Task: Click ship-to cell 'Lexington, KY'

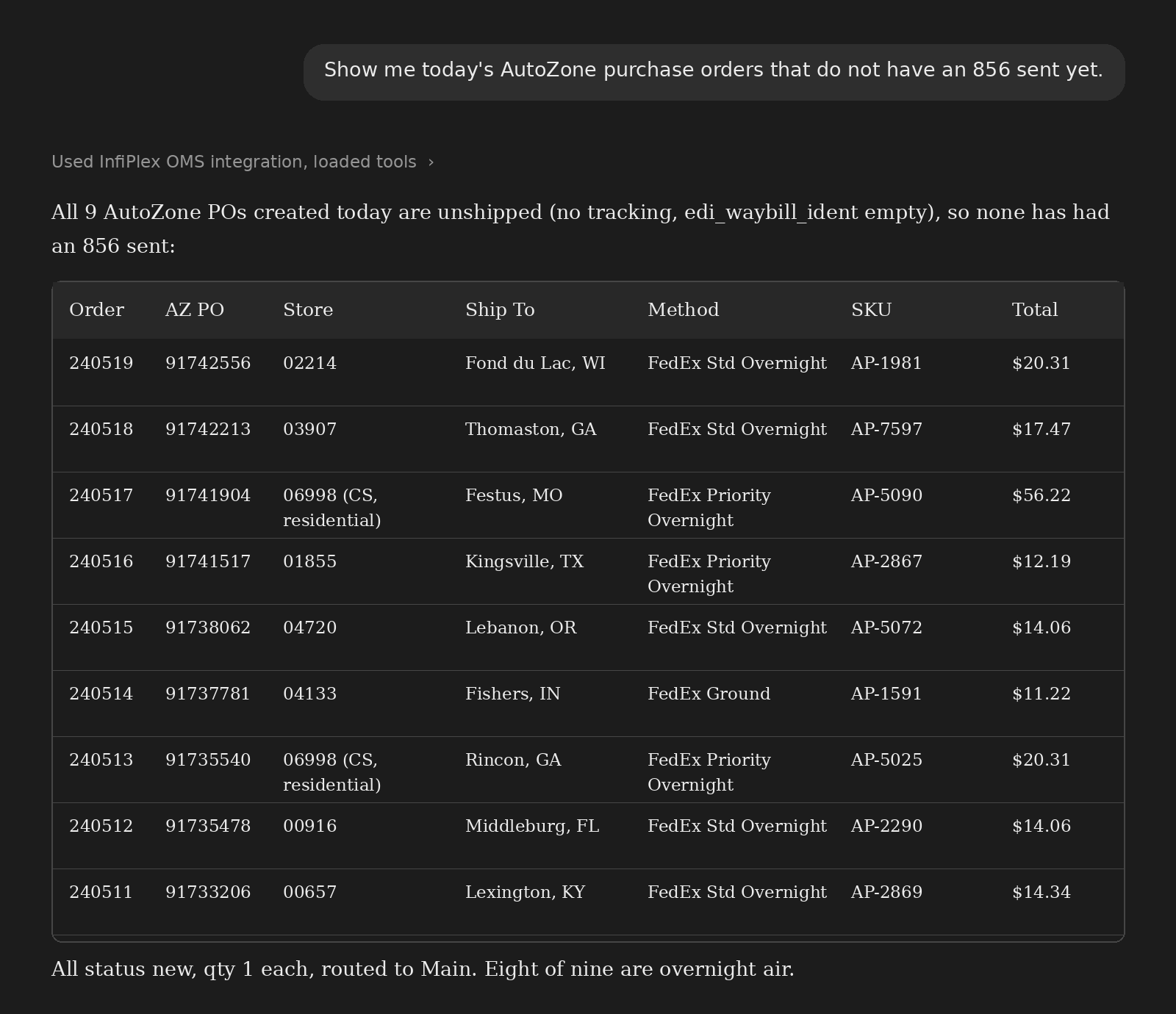Action: pyautogui.click(x=526, y=893)
